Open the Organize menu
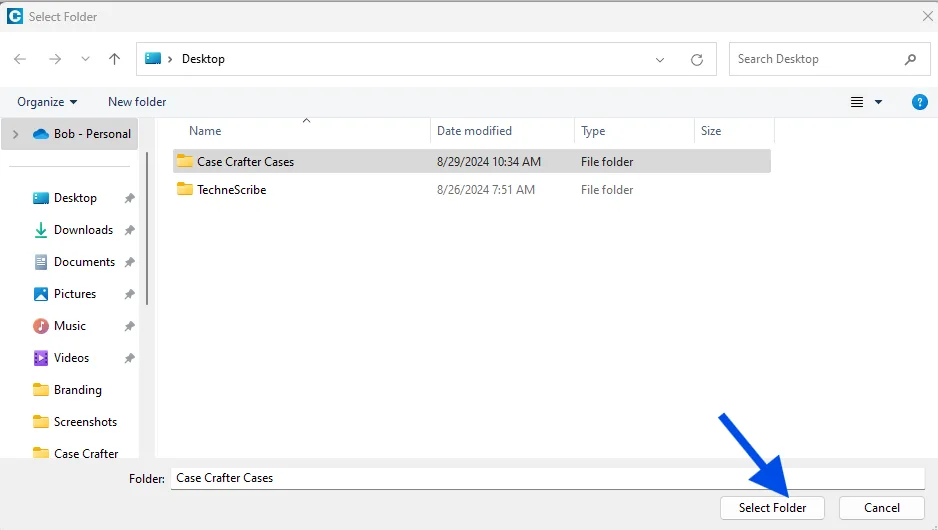Viewport: 938px width, 530px height. (47, 102)
